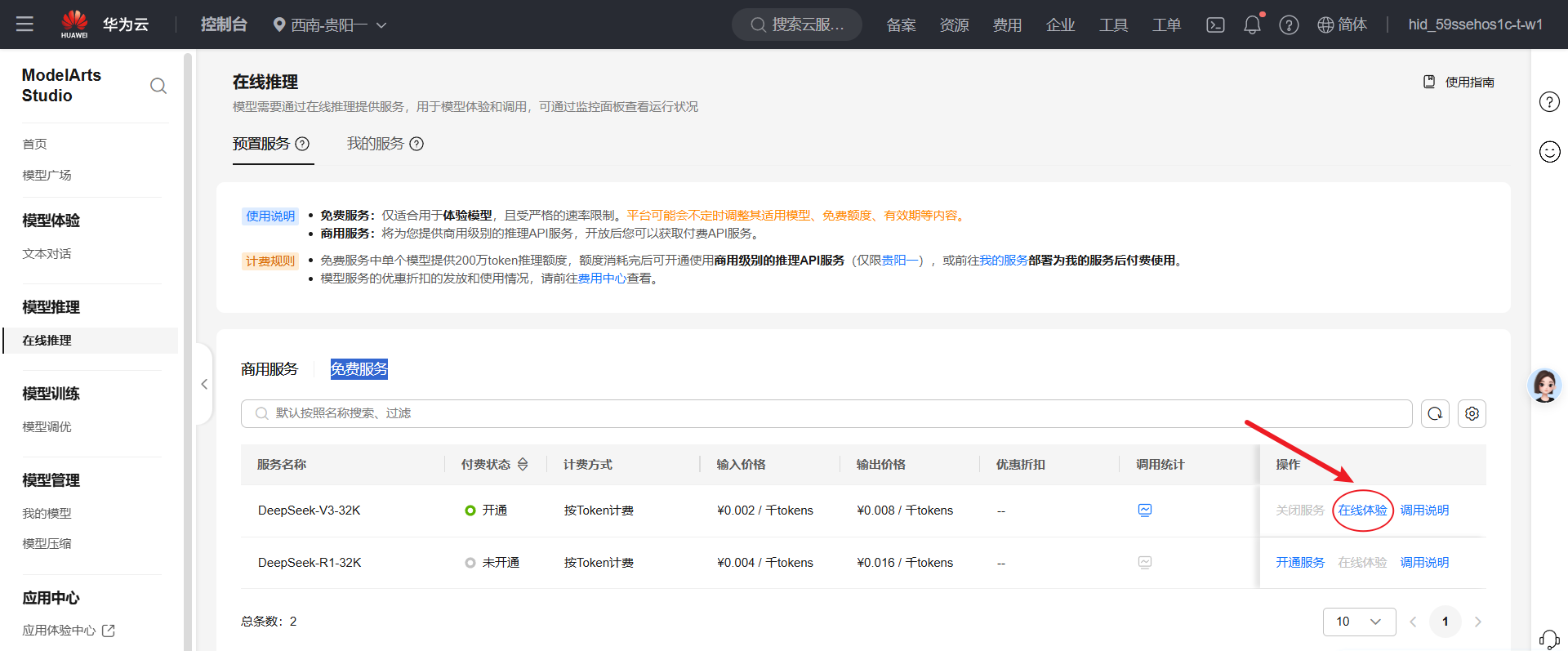Viewport: 1568px width, 651px height.
Task: Open 模型广场 in sidebar
Action: coord(47,176)
